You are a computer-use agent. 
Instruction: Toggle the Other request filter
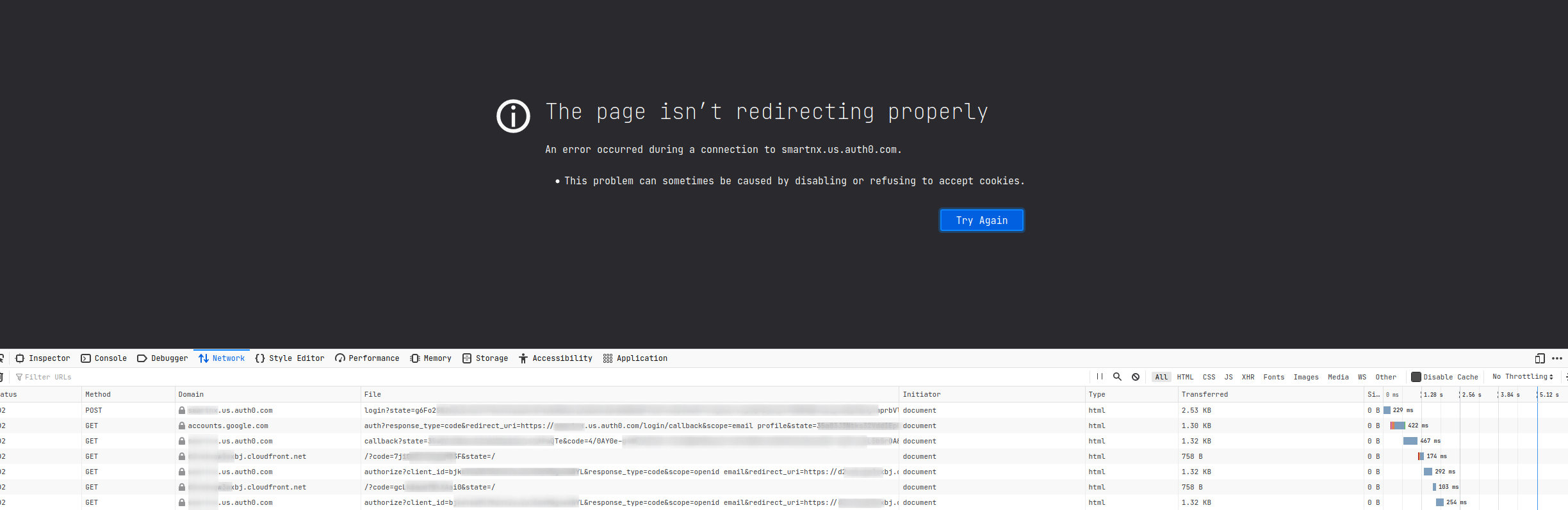click(x=1386, y=377)
